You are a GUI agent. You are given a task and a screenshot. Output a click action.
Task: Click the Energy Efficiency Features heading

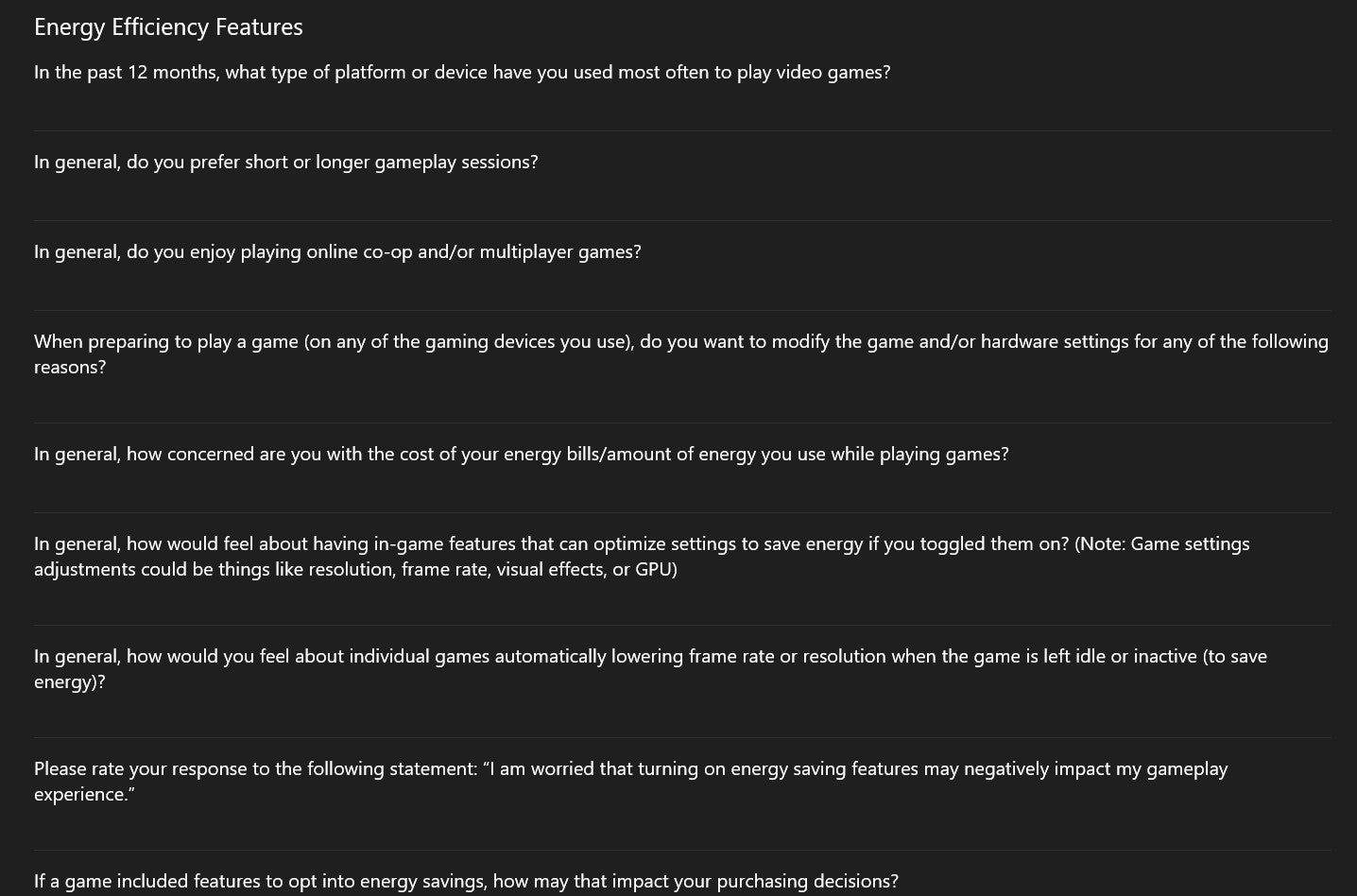[168, 27]
